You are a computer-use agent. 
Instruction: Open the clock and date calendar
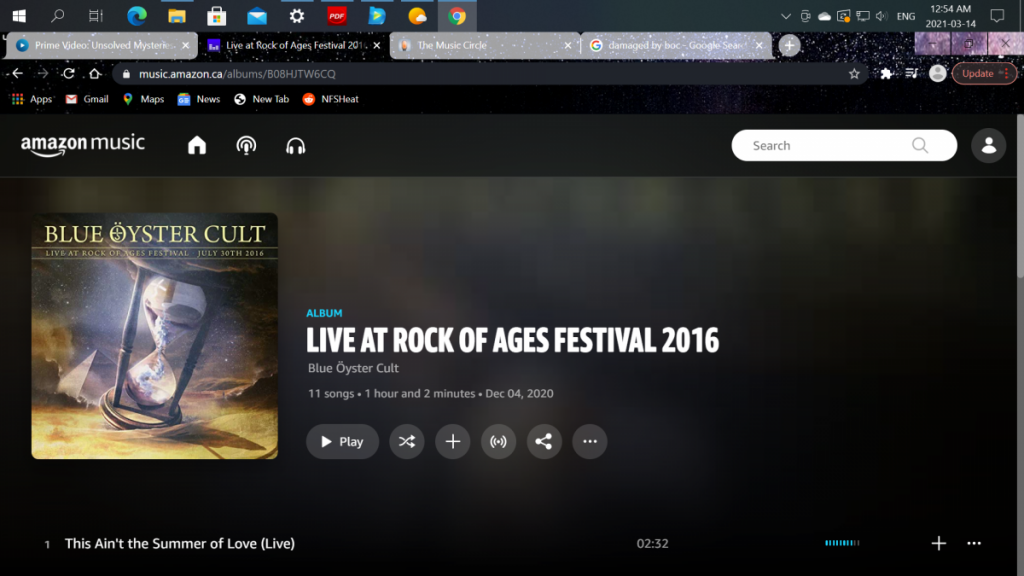tap(950, 16)
